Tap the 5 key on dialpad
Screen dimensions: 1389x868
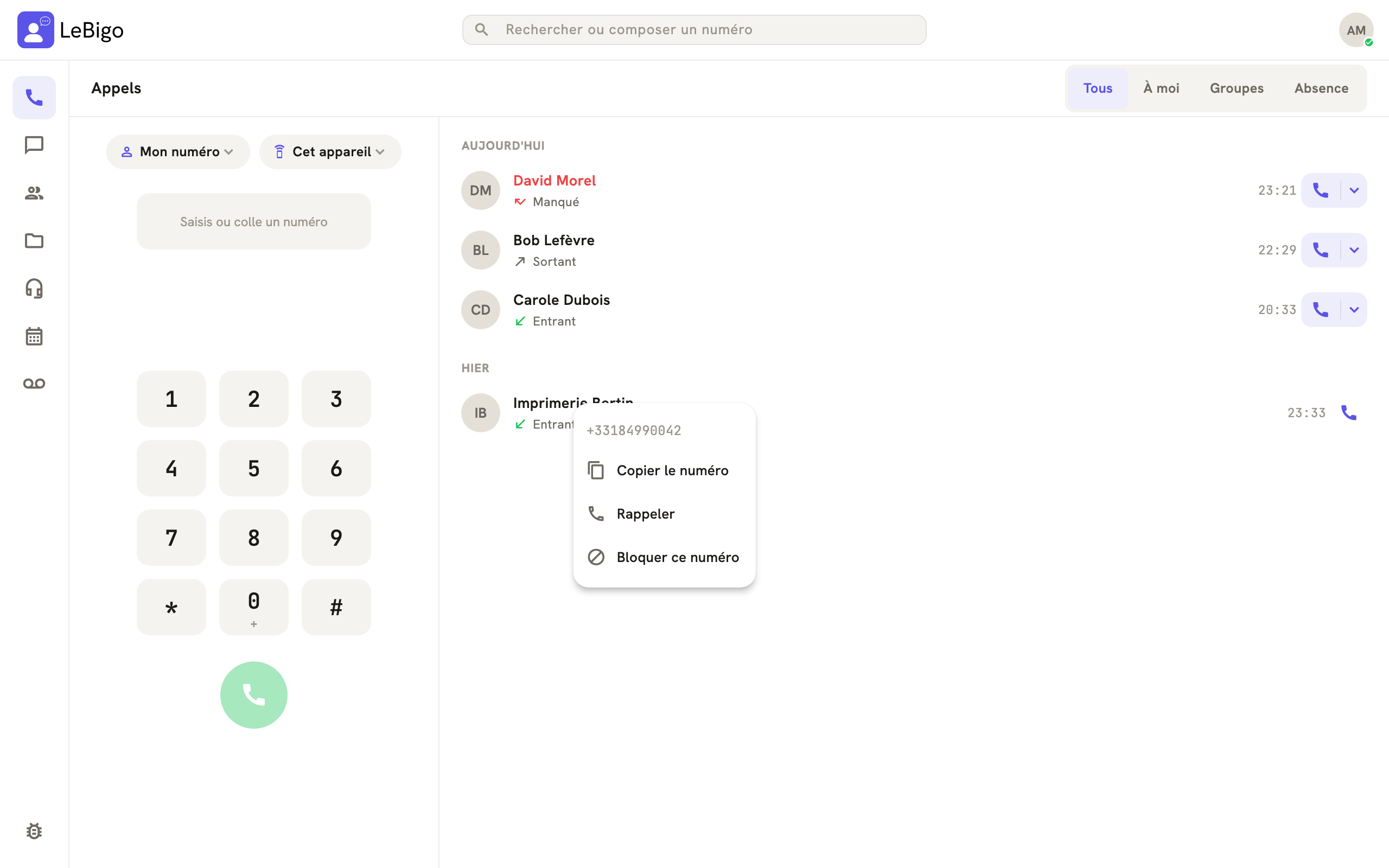click(254, 468)
